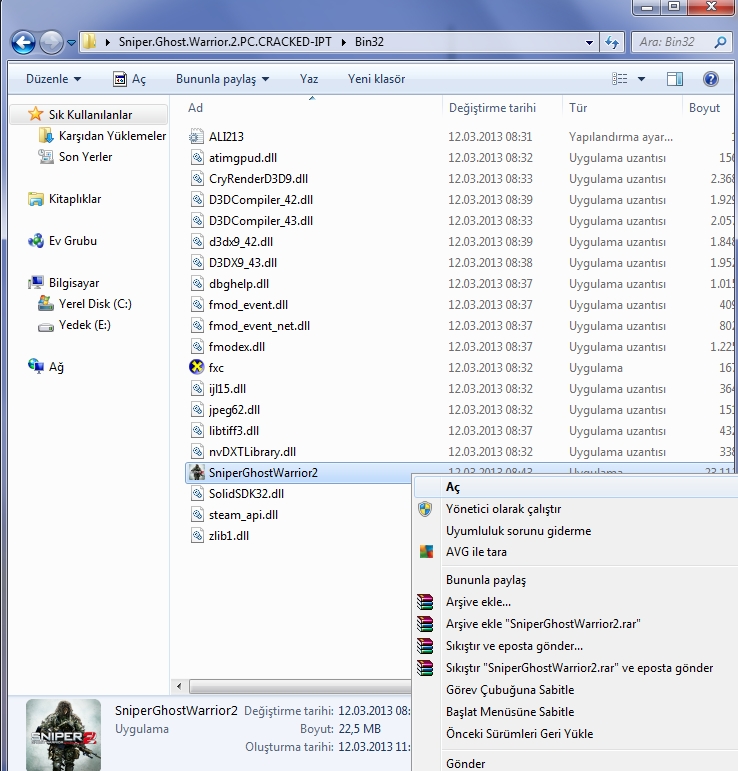This screenshot has width=738, height=771.
Task: Select the dbghelp.dll file icon
Action: point(197,284)
